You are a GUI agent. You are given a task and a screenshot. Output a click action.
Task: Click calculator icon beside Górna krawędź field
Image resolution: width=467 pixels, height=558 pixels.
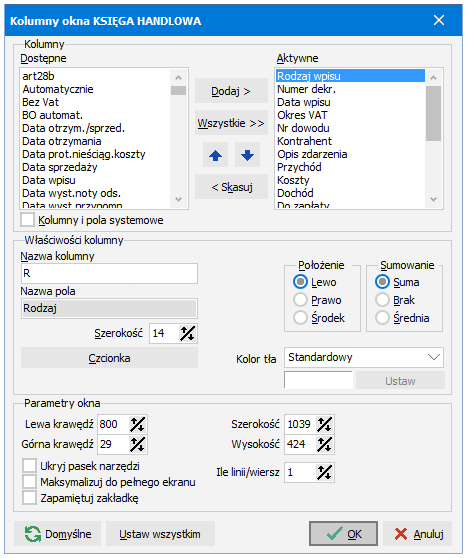pyautogui.click(x=137, y=444)
